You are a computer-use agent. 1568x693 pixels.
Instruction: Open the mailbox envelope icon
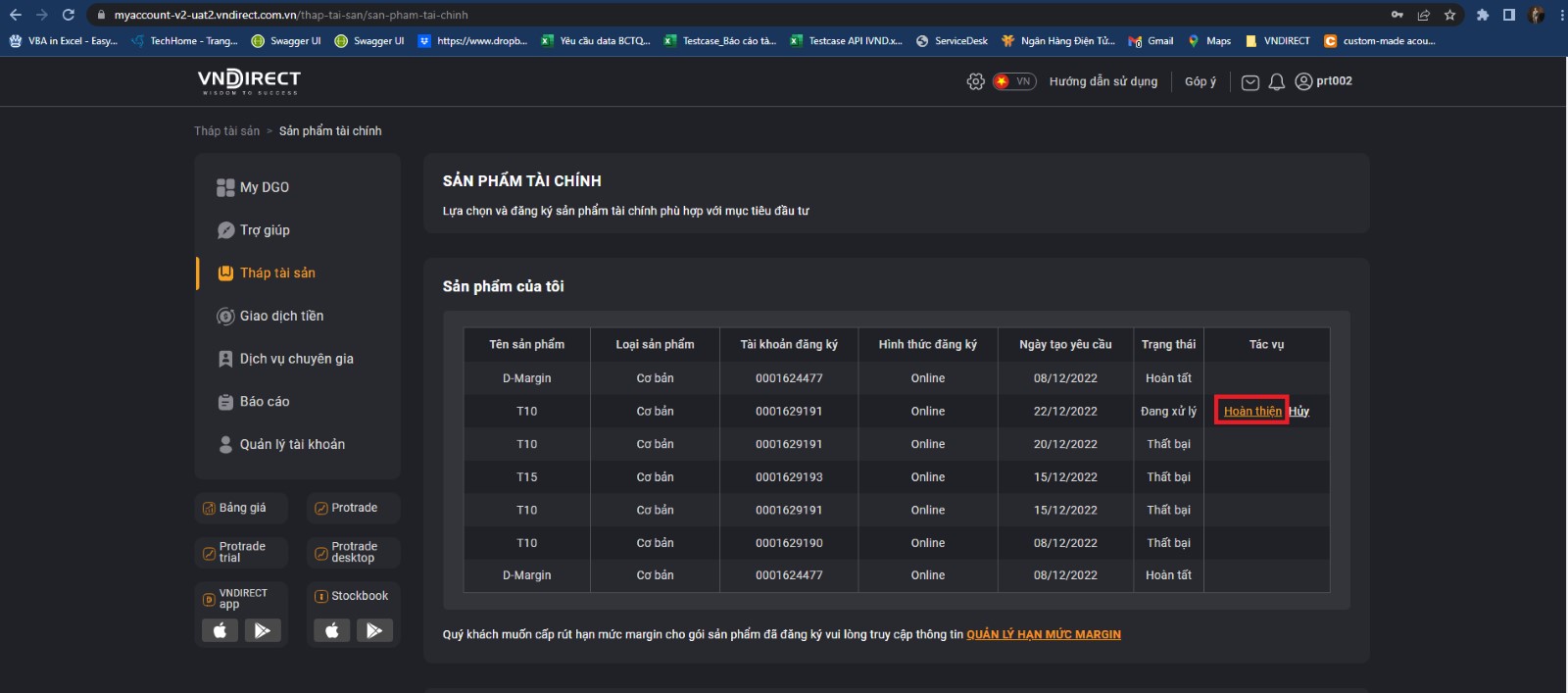pos(1250,82)
